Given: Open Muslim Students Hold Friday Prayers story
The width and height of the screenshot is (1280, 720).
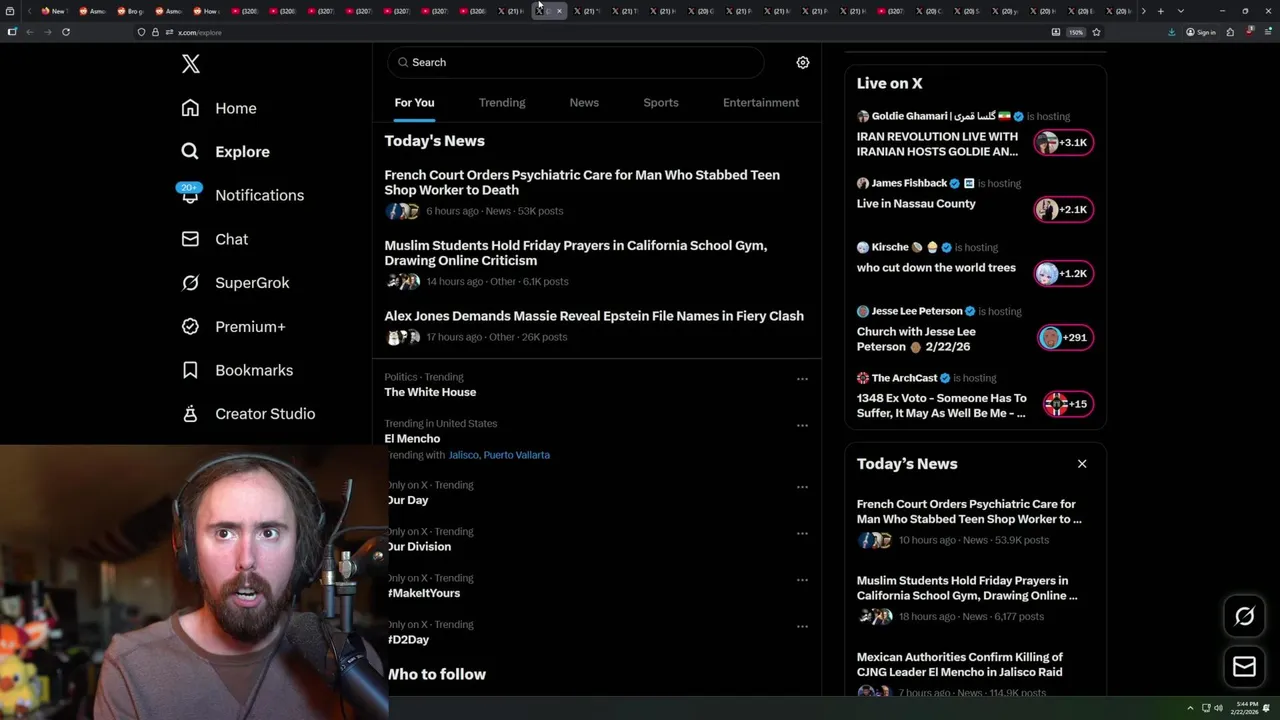Looking at the screenshot, I should coord(576,253).
